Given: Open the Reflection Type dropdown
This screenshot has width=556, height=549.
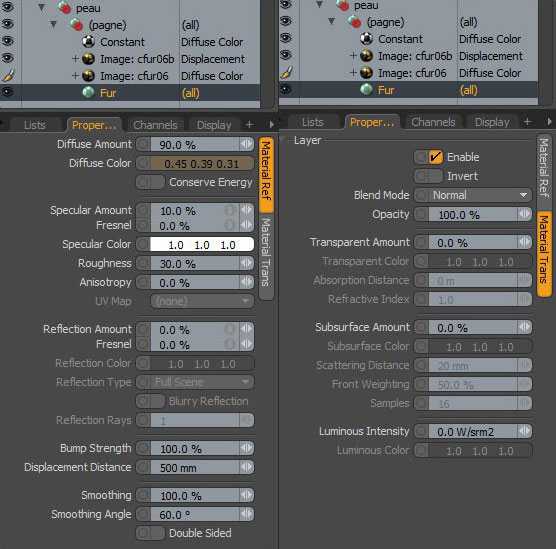Looking at the screenshot, I should click(202, 382).
